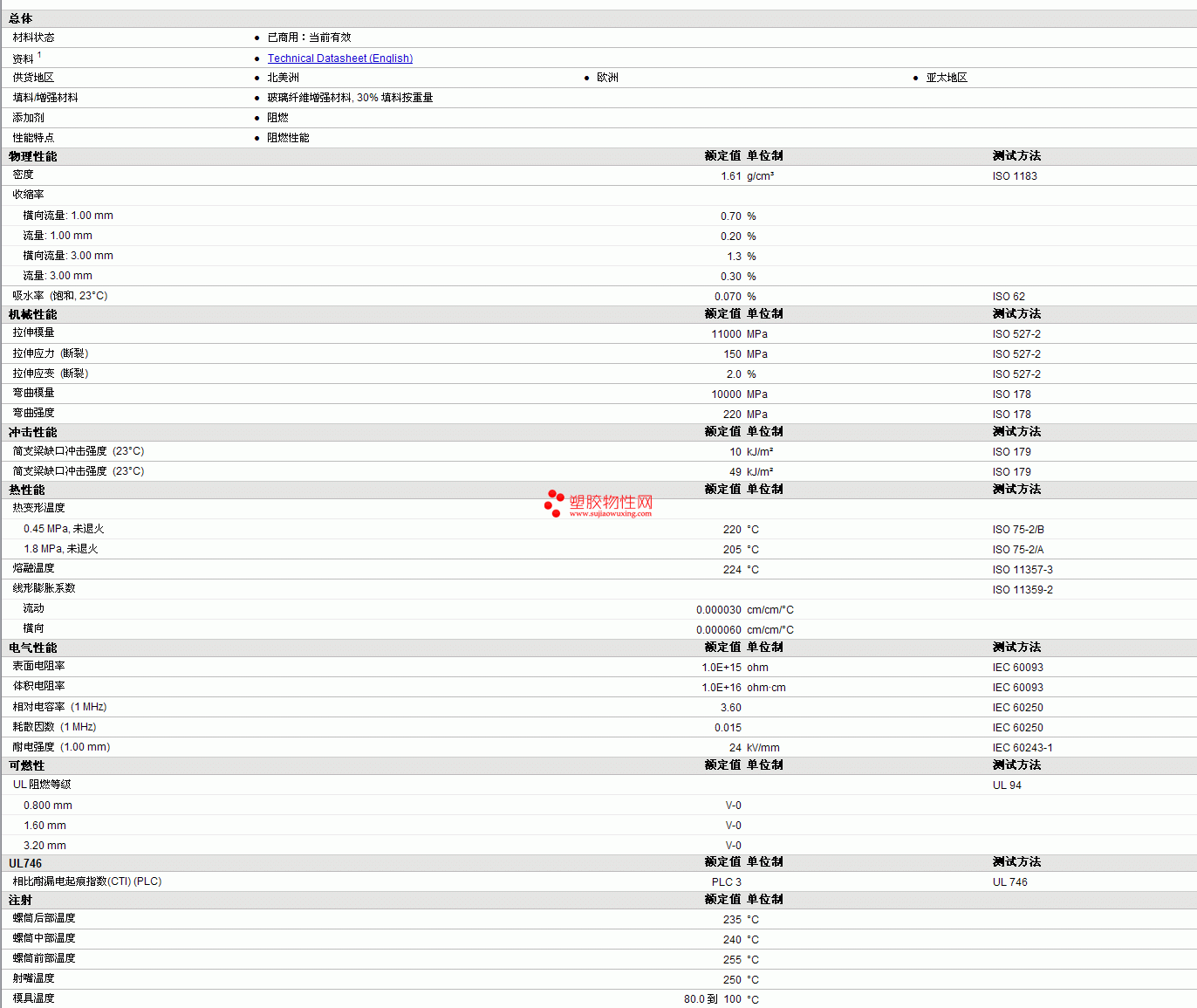Image resolution: width=1197 pixels, height=1008 pixels.
Task: Click the 机械性能 section header
Action: (x=33, y=315)
